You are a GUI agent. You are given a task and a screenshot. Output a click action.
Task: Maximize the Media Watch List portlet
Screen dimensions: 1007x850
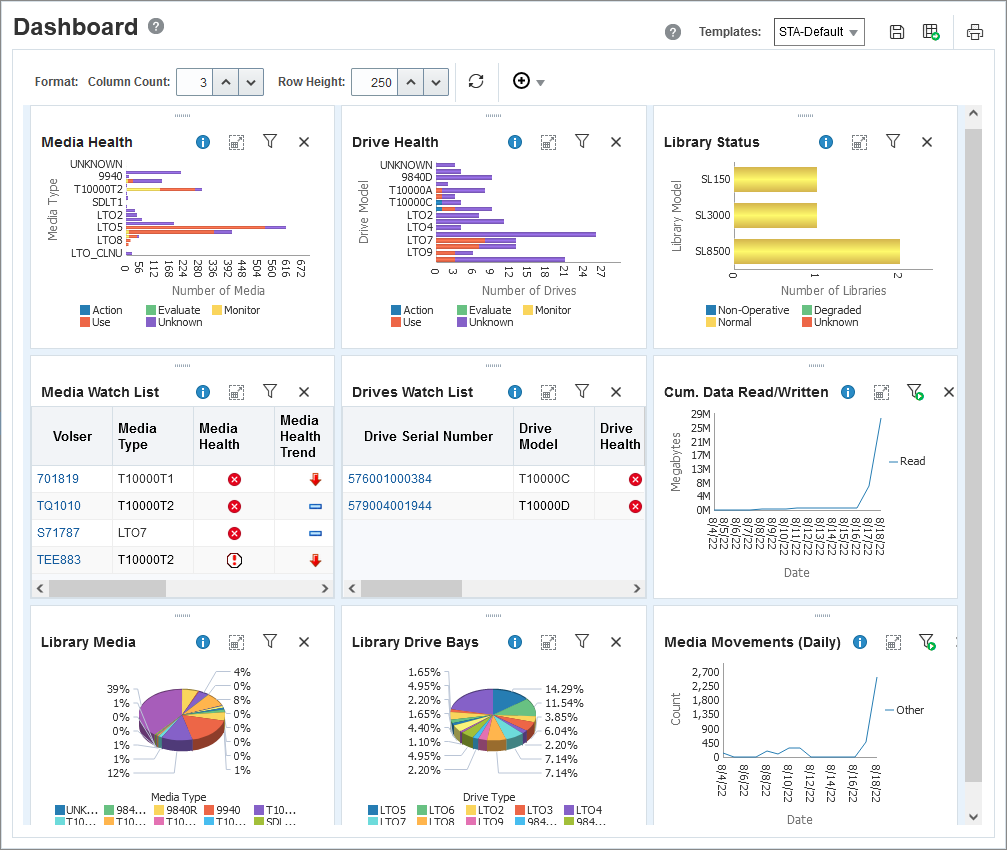click(236, 392)
